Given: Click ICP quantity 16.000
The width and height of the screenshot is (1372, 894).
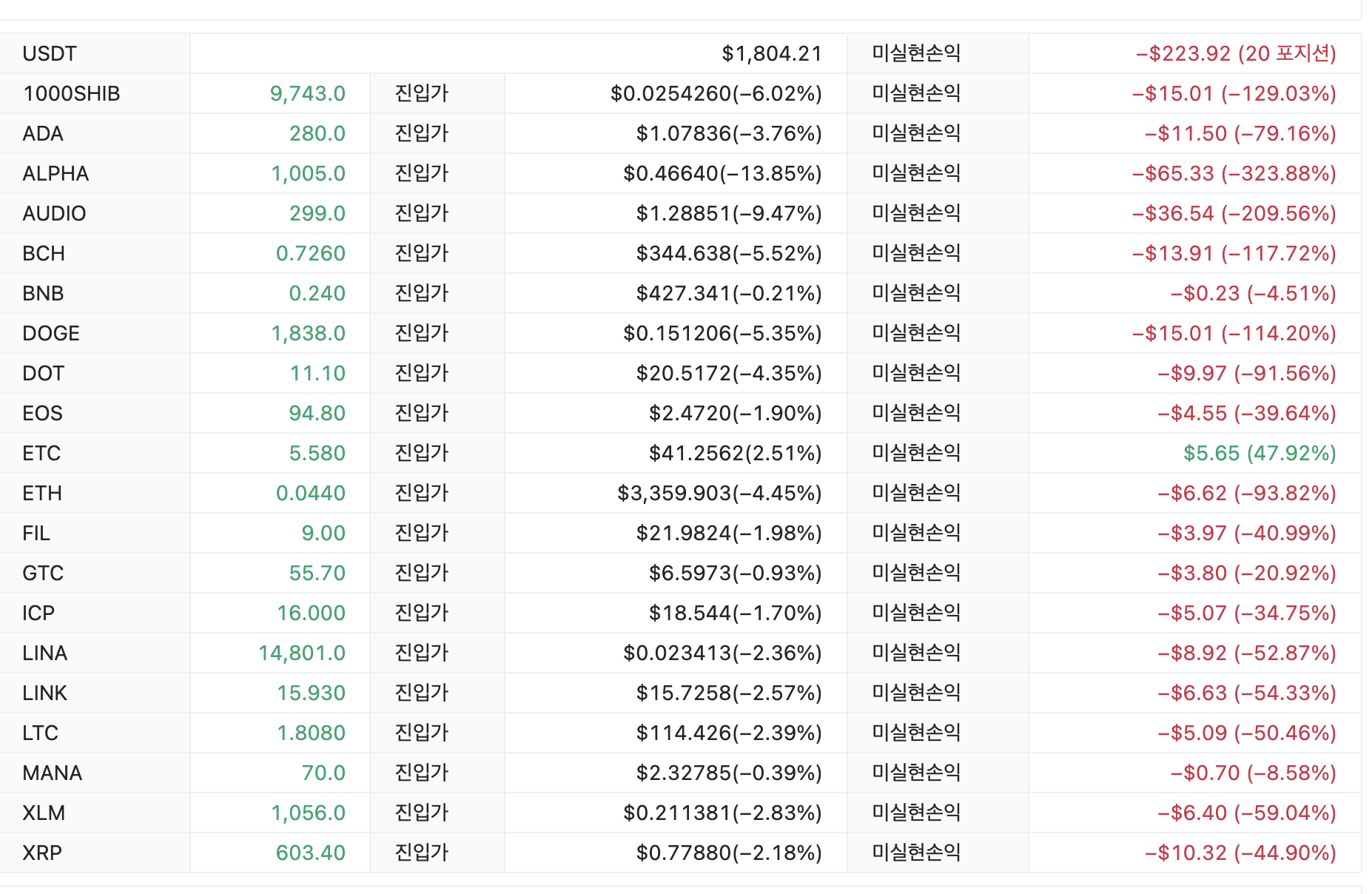Looking at the screenshot, I should tap(311, 614).
